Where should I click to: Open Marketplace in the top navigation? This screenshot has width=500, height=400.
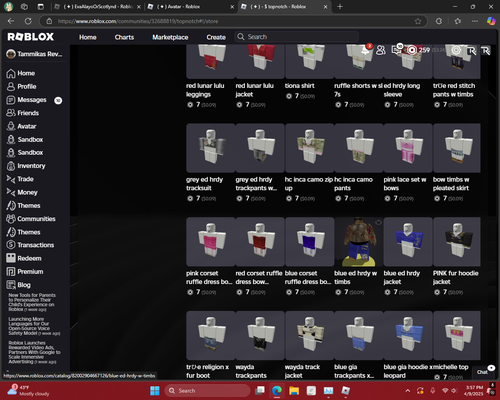[x=170, y=37]
